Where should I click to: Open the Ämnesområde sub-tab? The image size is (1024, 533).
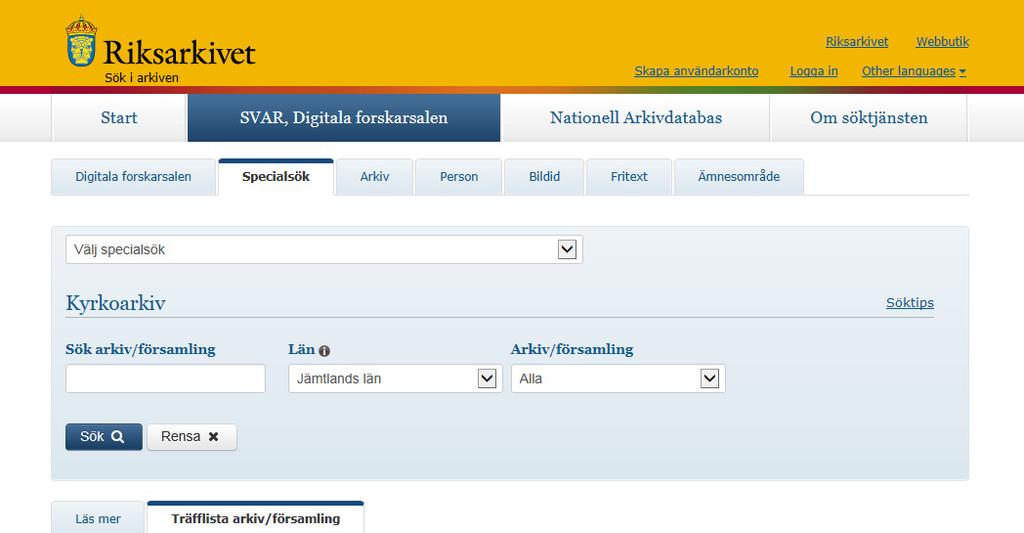[739, 176]
